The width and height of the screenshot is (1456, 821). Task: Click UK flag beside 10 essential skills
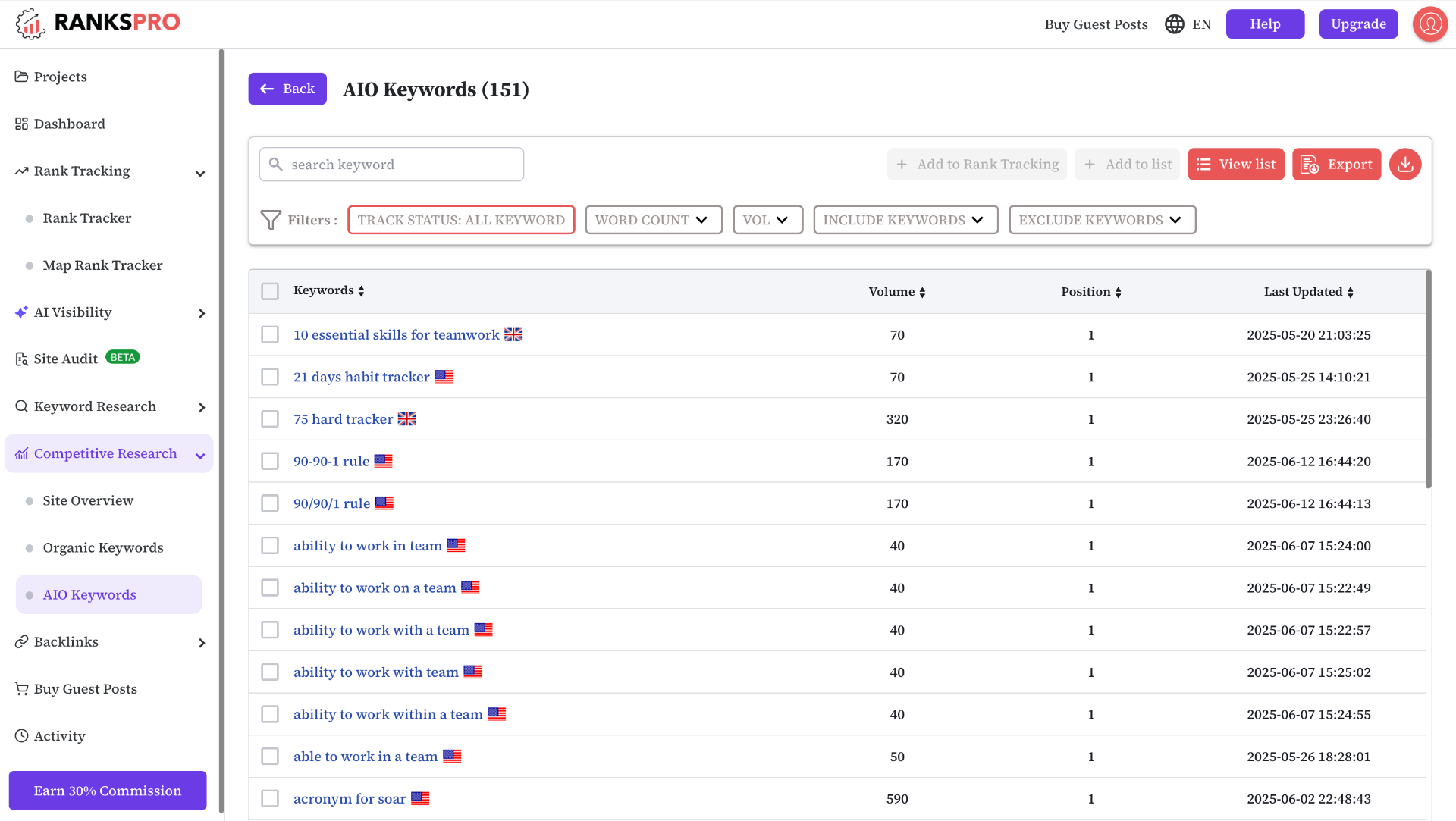(513, 335)
